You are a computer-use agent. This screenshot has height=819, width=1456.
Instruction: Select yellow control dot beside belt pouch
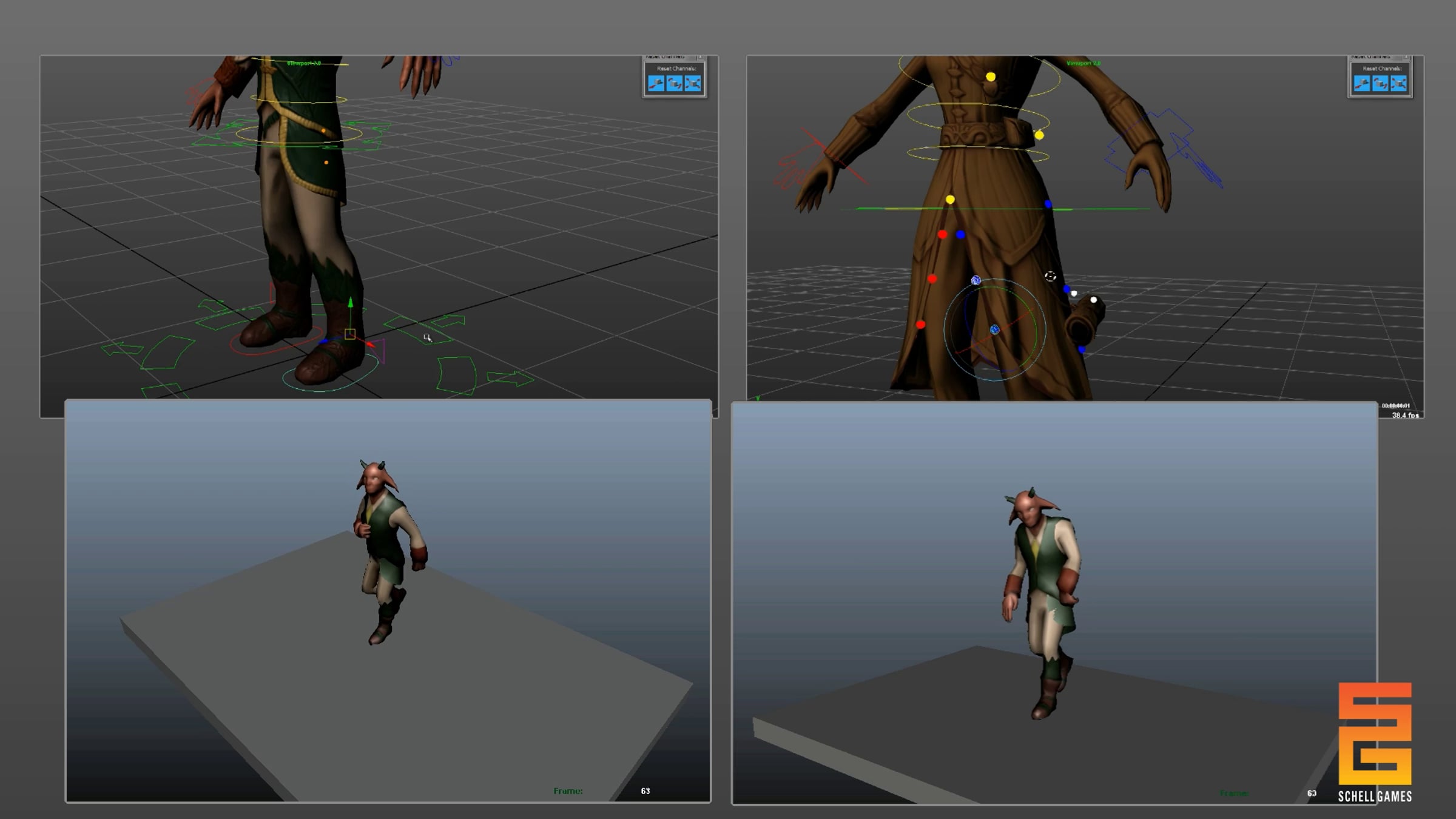click(1039, 135)
